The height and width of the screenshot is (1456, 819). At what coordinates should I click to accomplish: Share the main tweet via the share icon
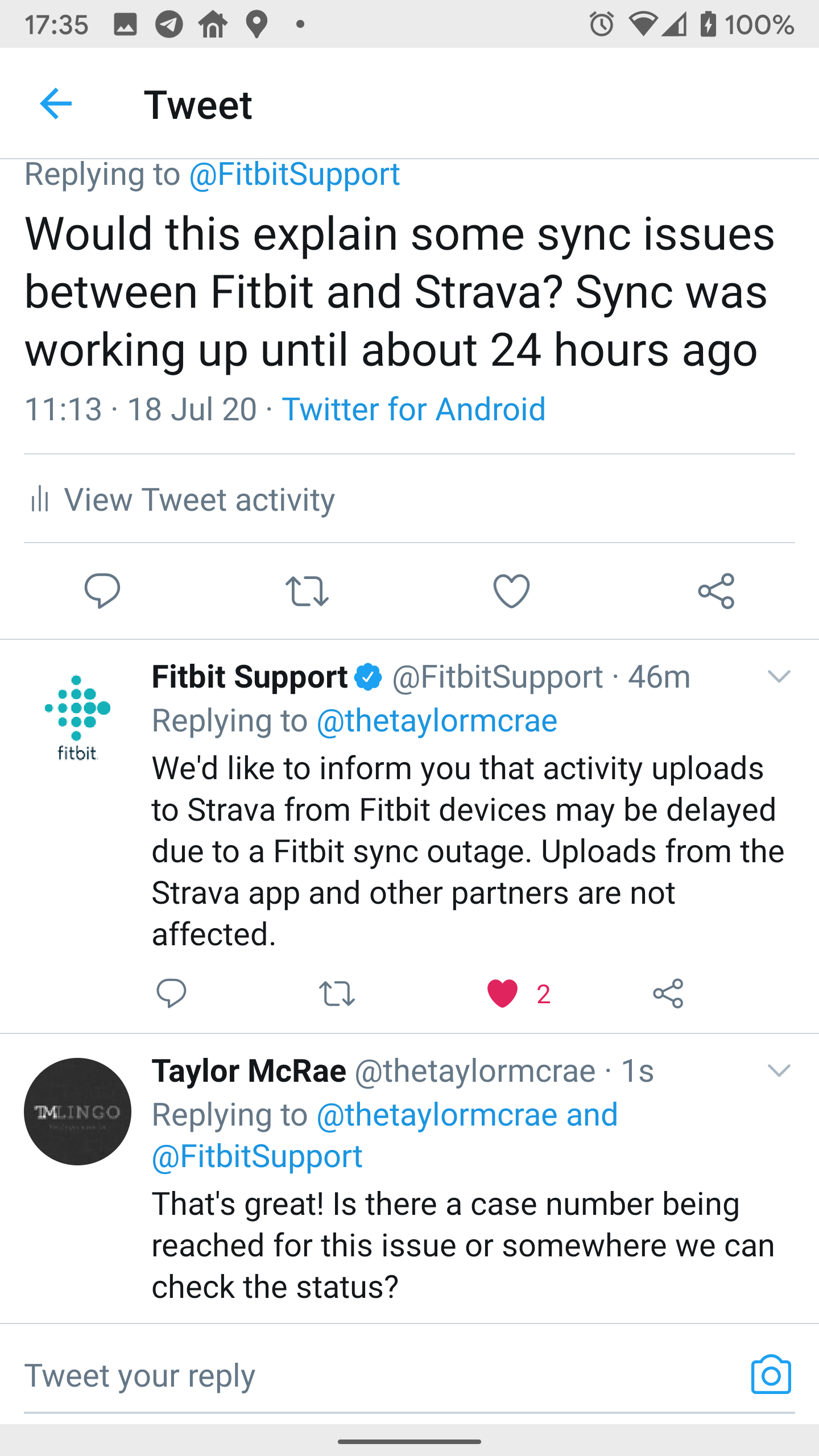click(x=716, y=591)
